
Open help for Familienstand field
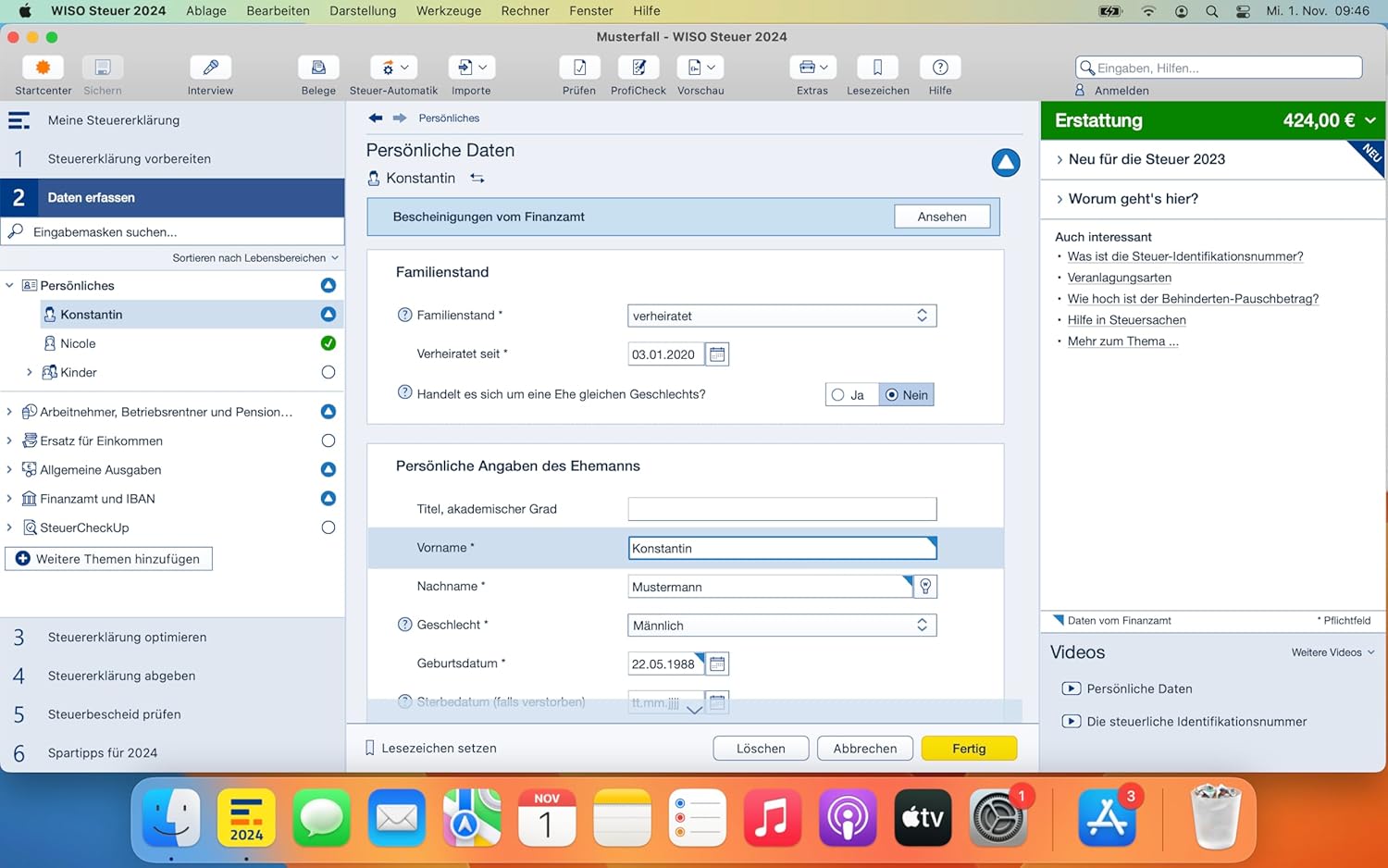(x=404, y=315)
